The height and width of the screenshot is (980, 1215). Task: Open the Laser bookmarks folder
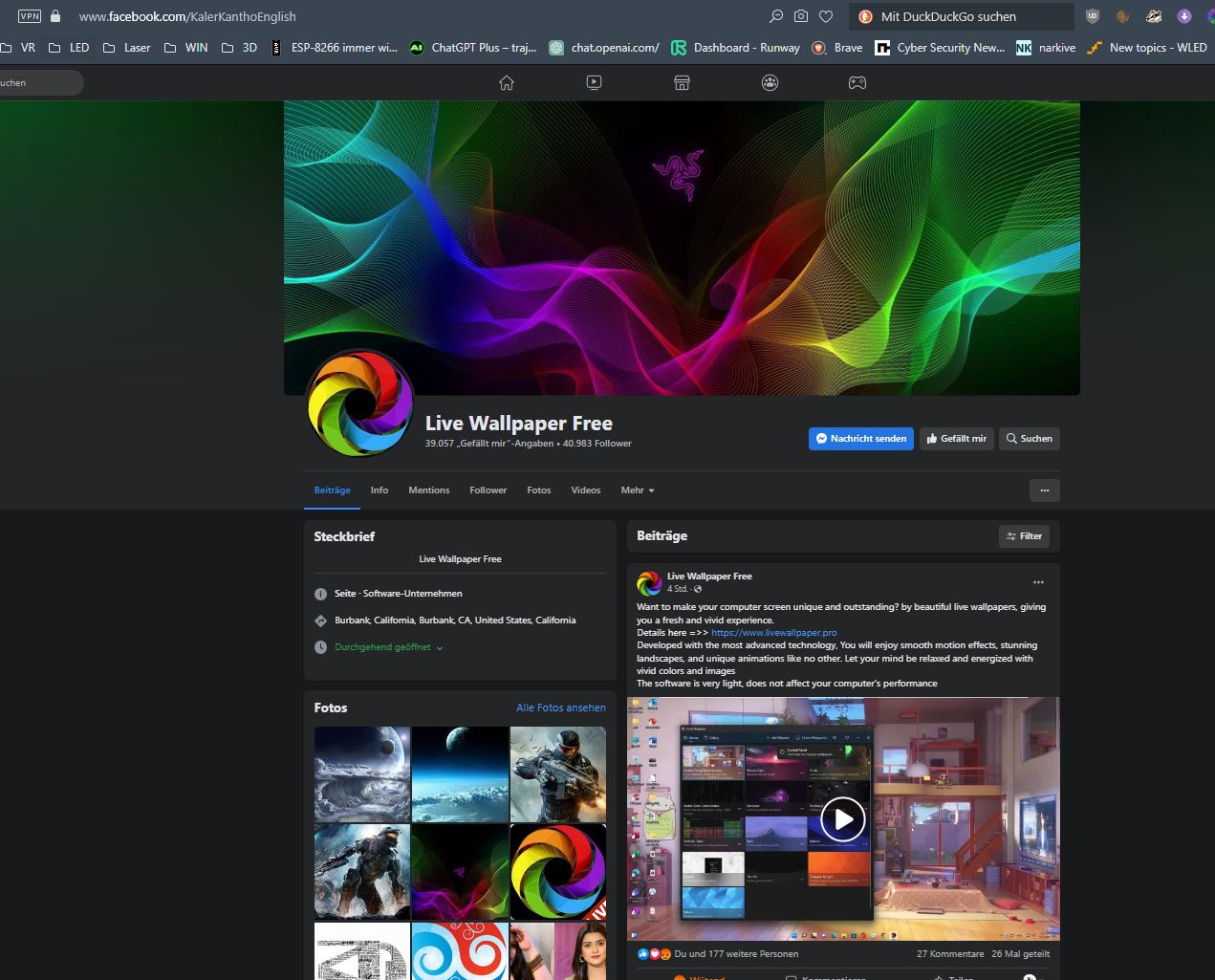[126, 47]
